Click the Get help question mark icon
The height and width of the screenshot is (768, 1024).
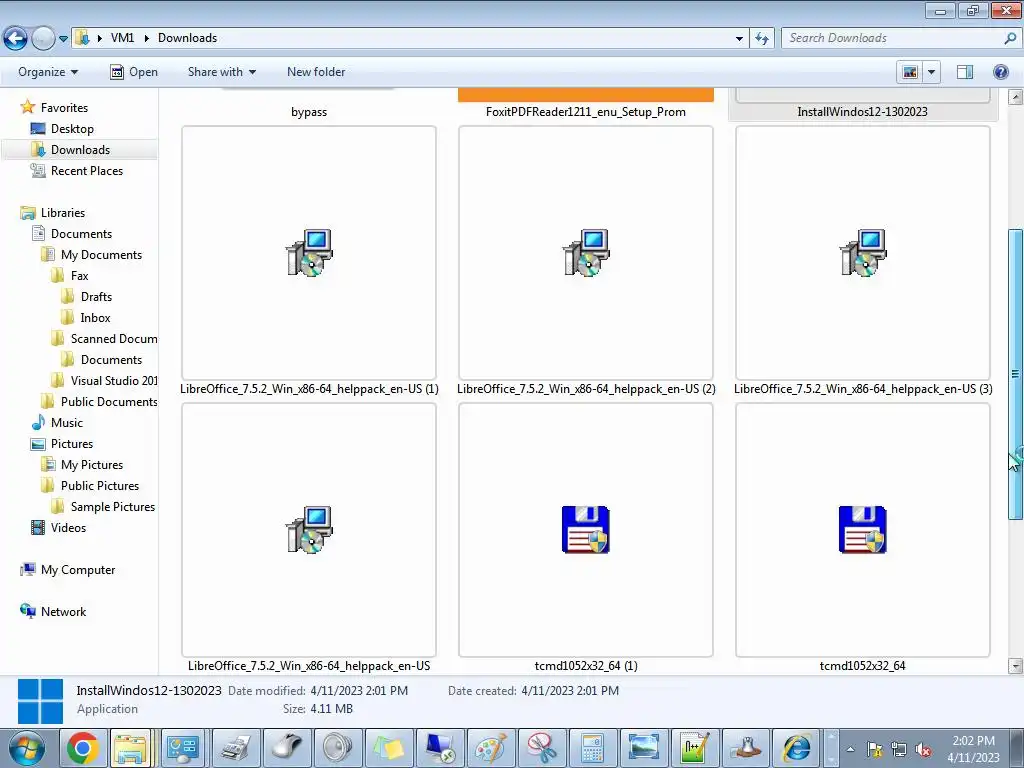[x=1000, y=72]
